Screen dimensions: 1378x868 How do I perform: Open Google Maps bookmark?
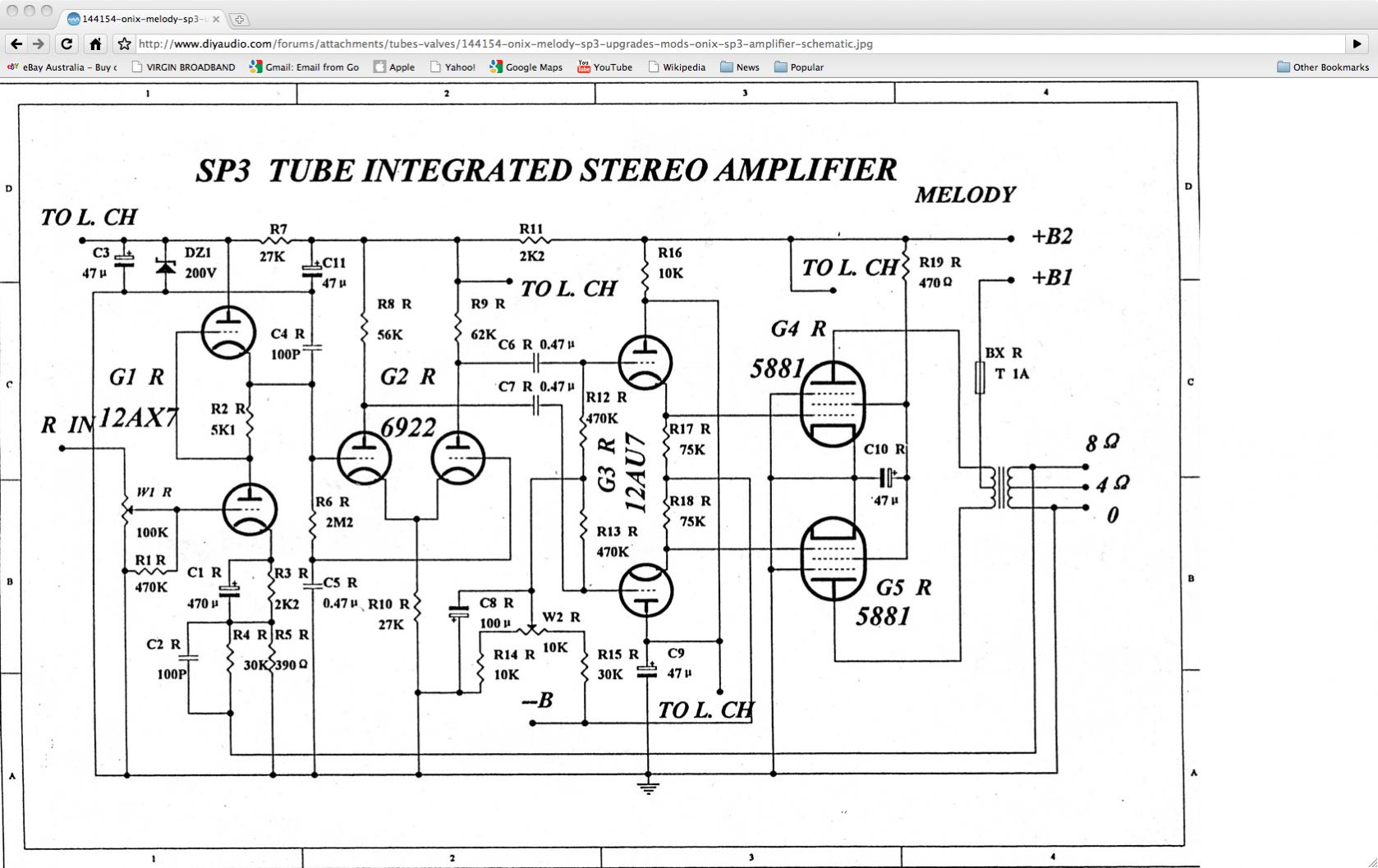[526, 67]
